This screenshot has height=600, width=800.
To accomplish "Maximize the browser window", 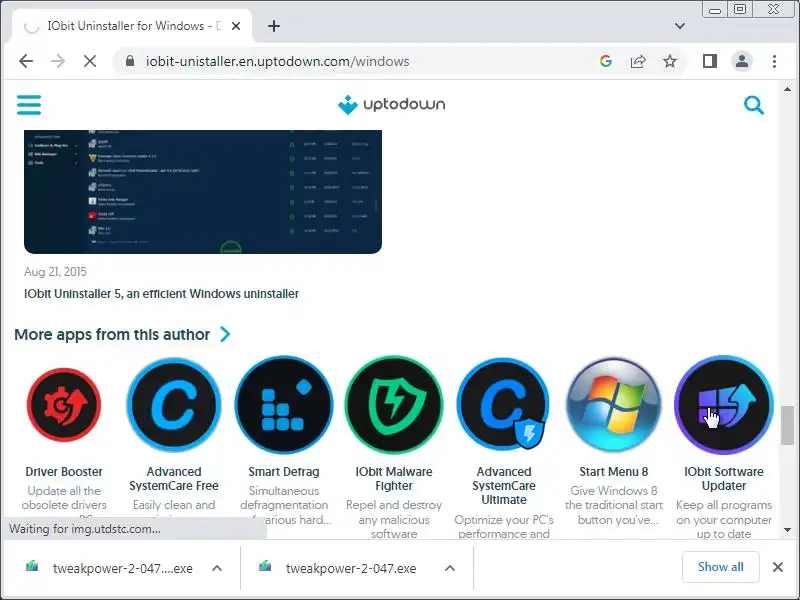I will click(740, 9).
